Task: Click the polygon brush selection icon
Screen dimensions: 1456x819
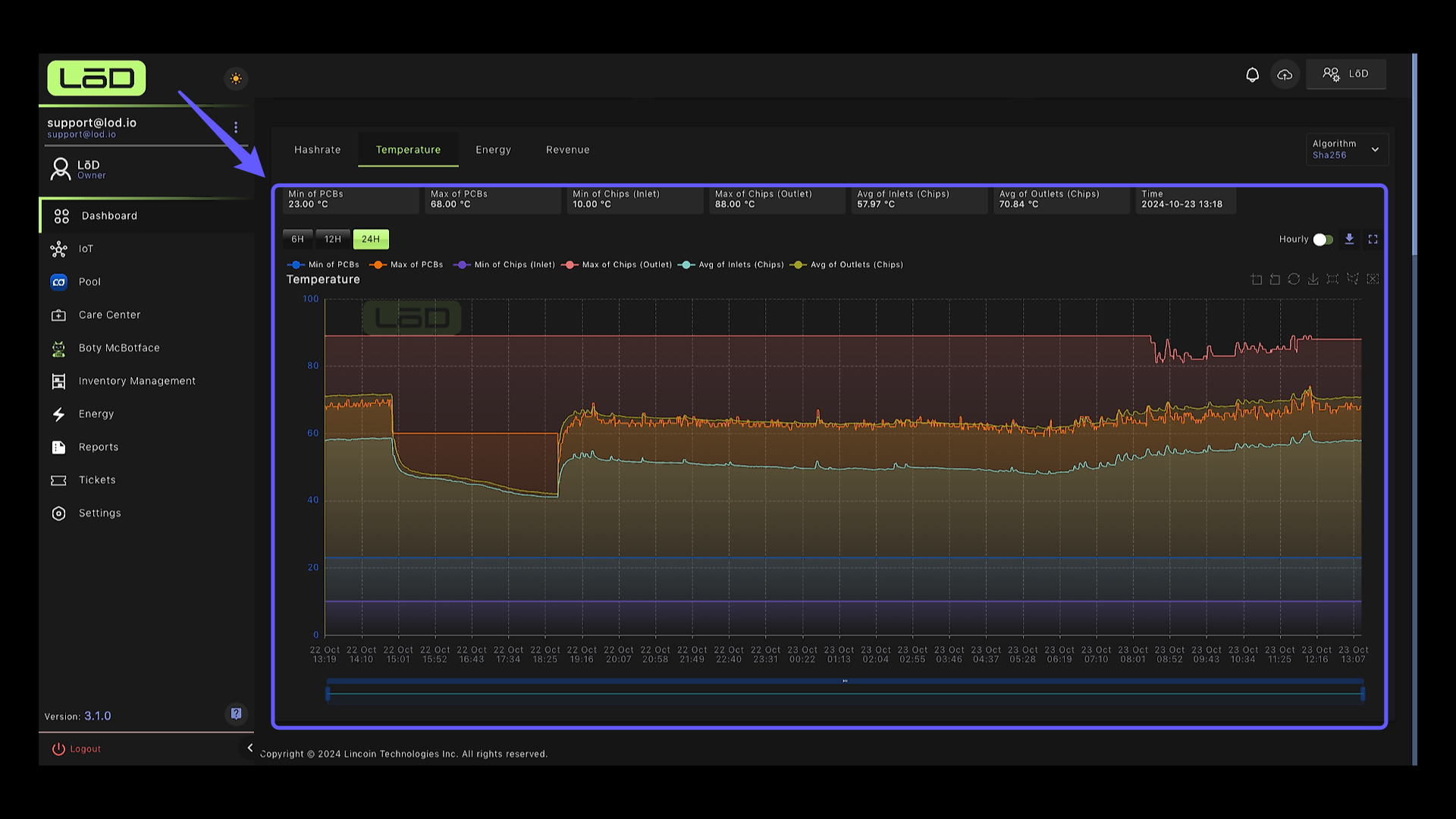Action: [1352, 280]
